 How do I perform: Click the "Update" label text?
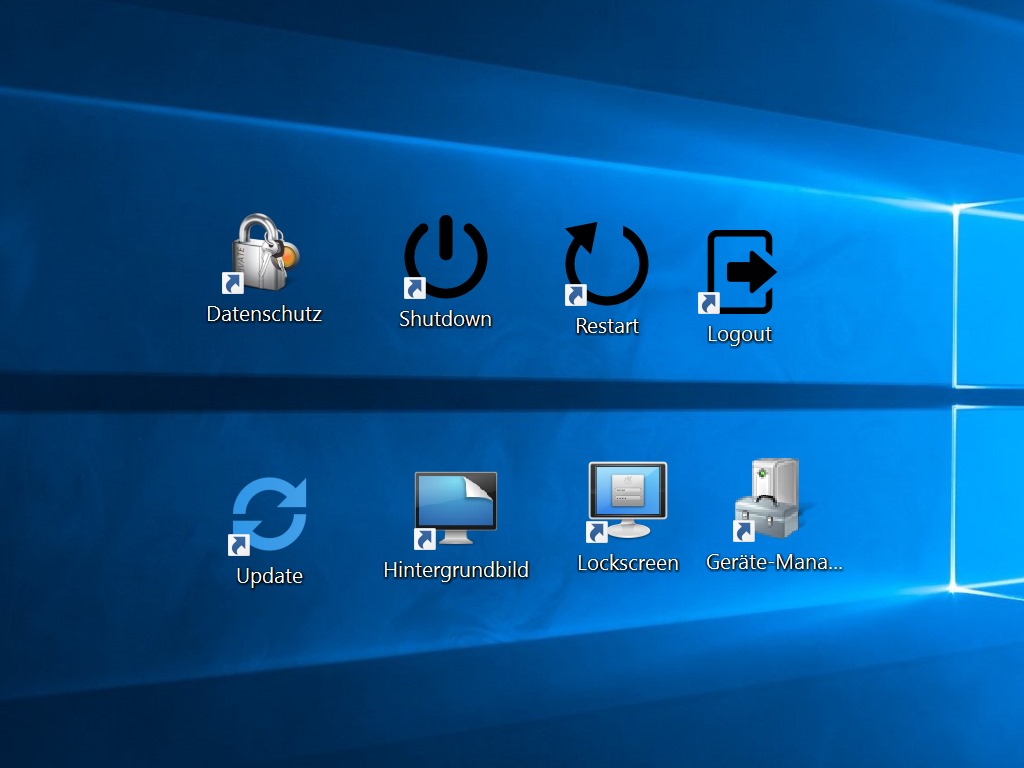pos(269,577)
